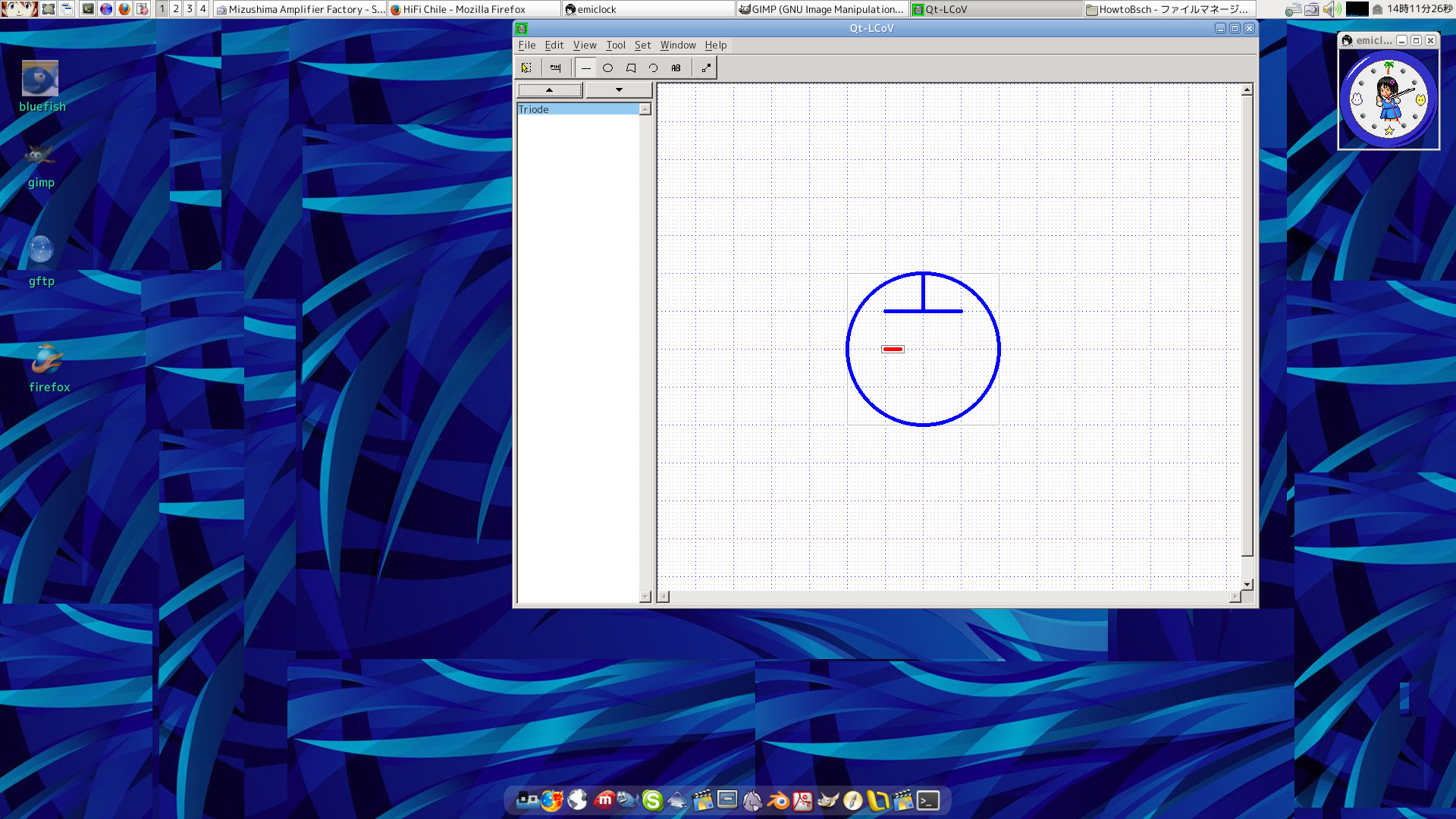The height and width of the screenshot is (819, 1456).
Task: Switch to GIMP window in taskbar
Action: point(822,9)
